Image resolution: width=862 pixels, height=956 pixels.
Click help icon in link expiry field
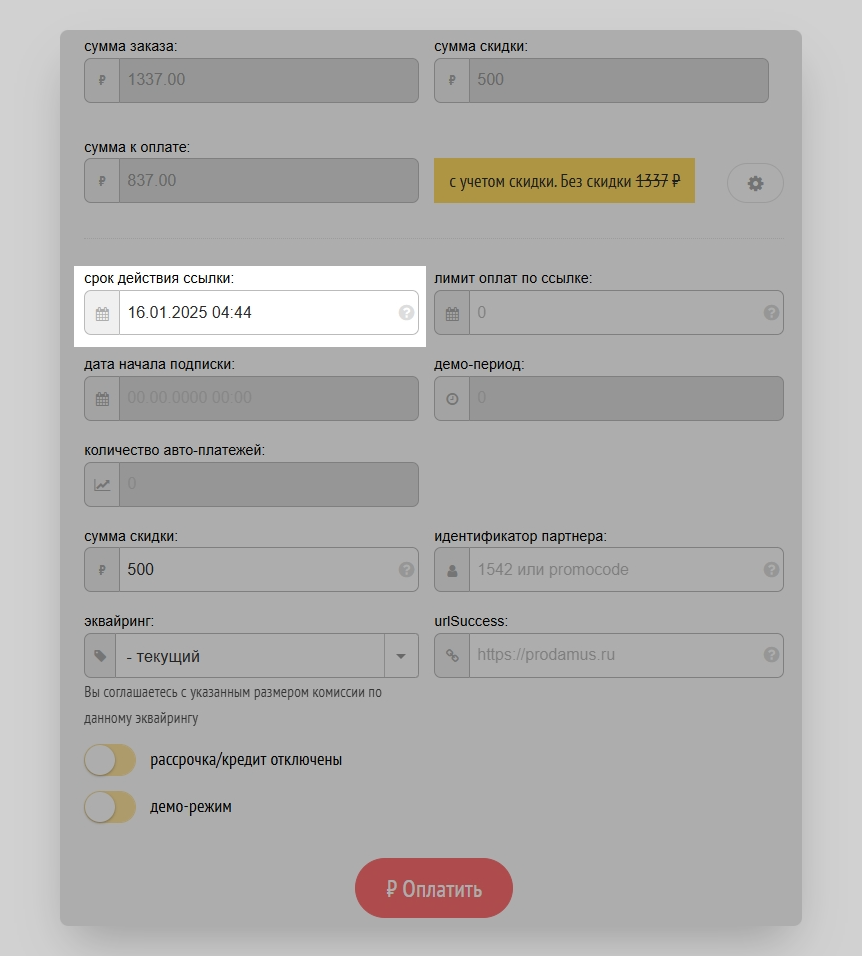406,313
